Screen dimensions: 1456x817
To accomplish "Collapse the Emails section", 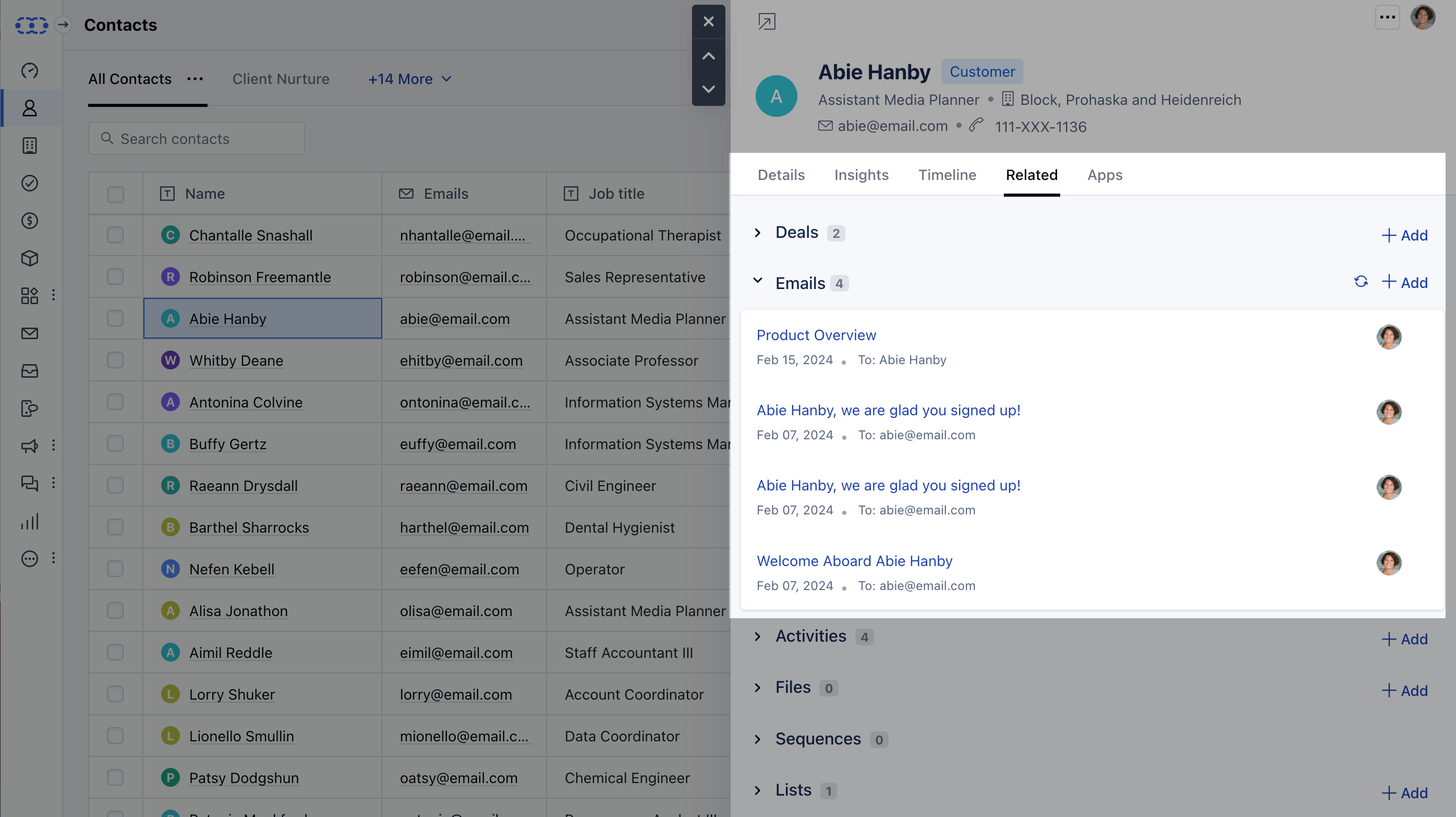I will point(758,281).
